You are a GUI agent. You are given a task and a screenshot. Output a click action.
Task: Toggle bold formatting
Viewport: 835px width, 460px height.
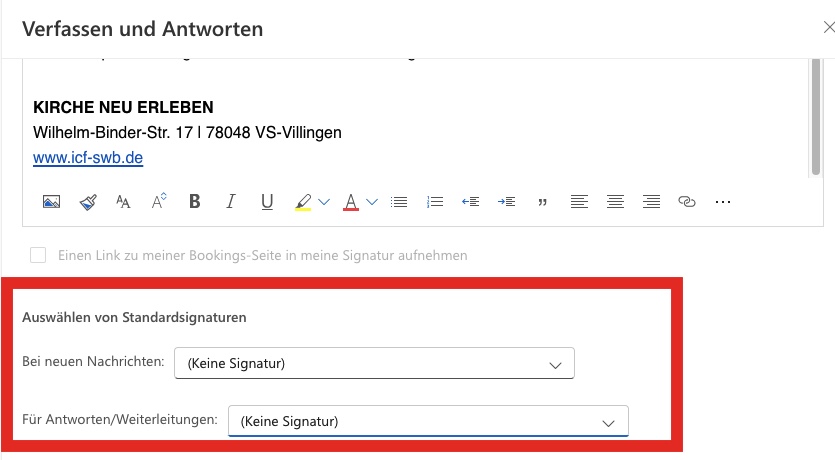195,202
